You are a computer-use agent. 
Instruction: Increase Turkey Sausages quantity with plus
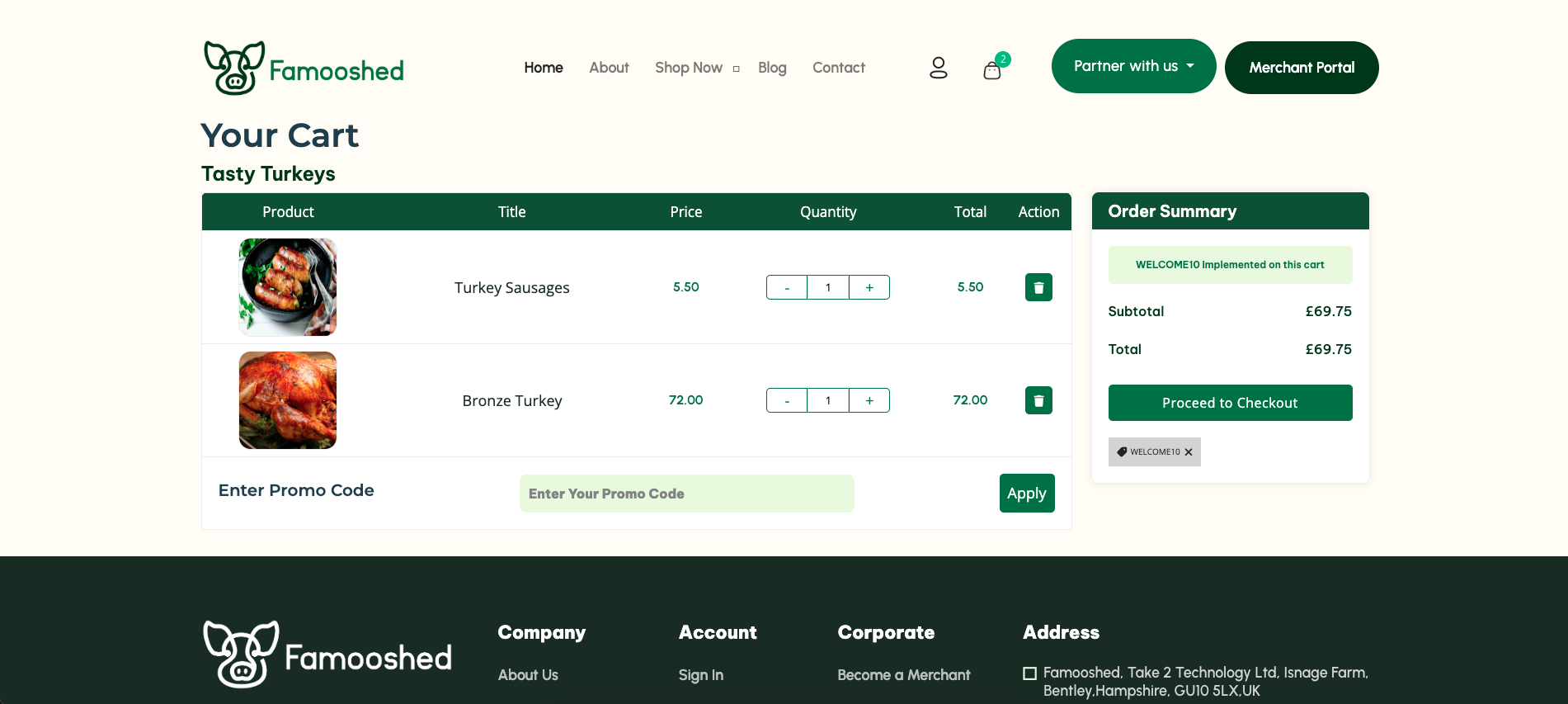coord(869,287)
